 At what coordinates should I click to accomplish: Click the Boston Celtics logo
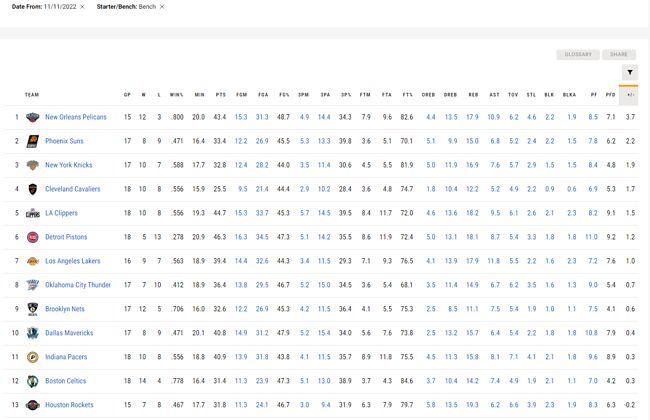(32, 381)
